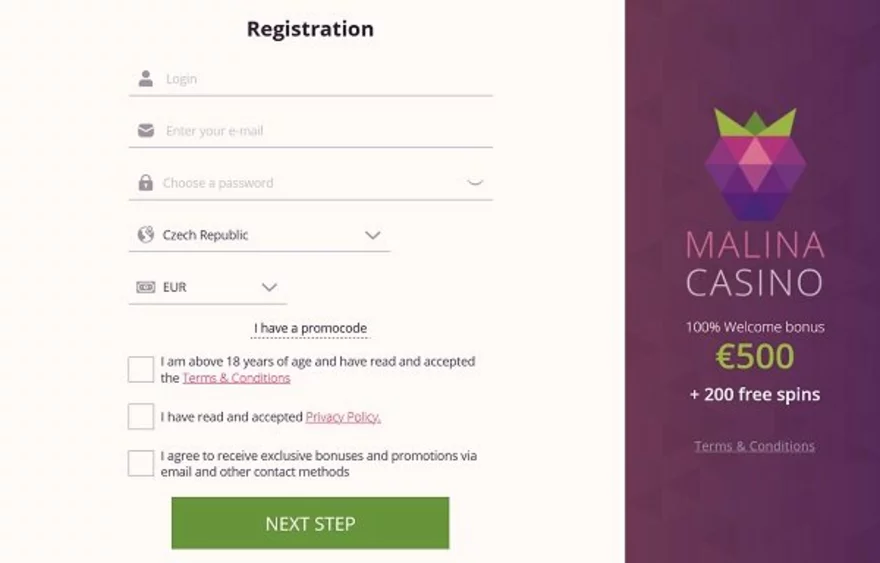Click the envelope icon in e-mail field
Screen dimensions: 880x563
click(146, 131)
